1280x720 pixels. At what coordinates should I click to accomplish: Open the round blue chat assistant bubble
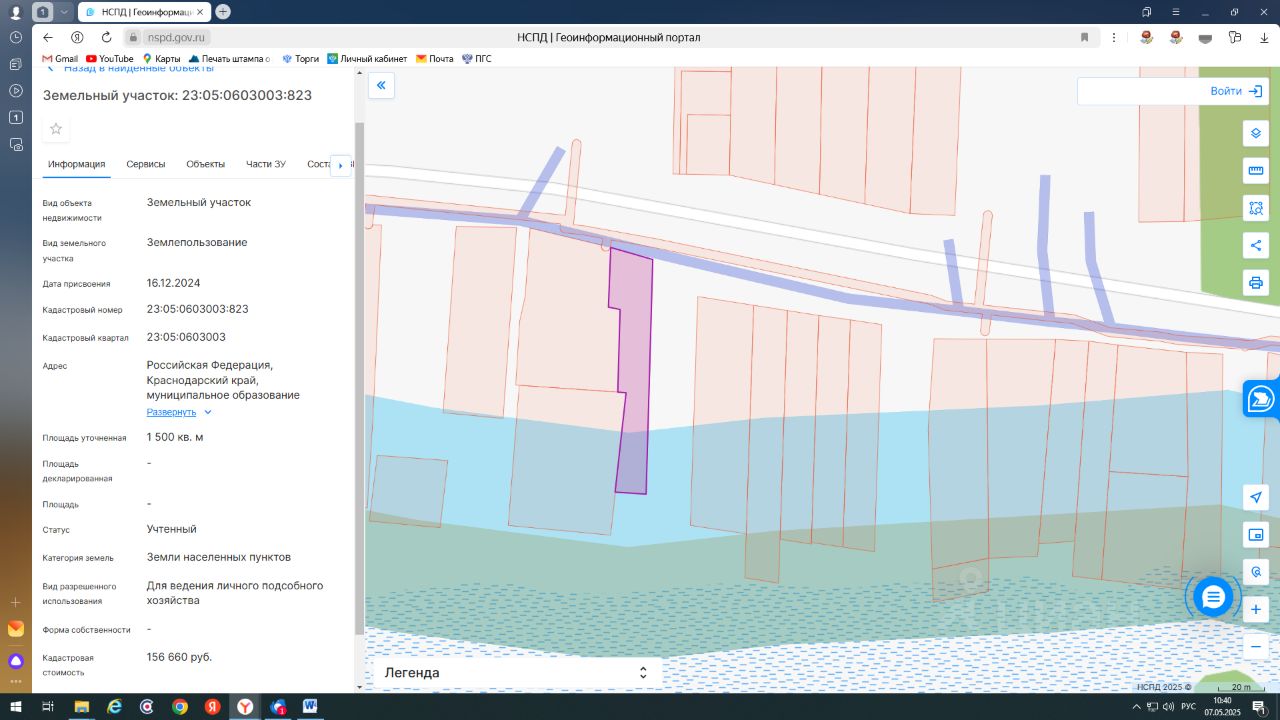(x=1213, y=597)
